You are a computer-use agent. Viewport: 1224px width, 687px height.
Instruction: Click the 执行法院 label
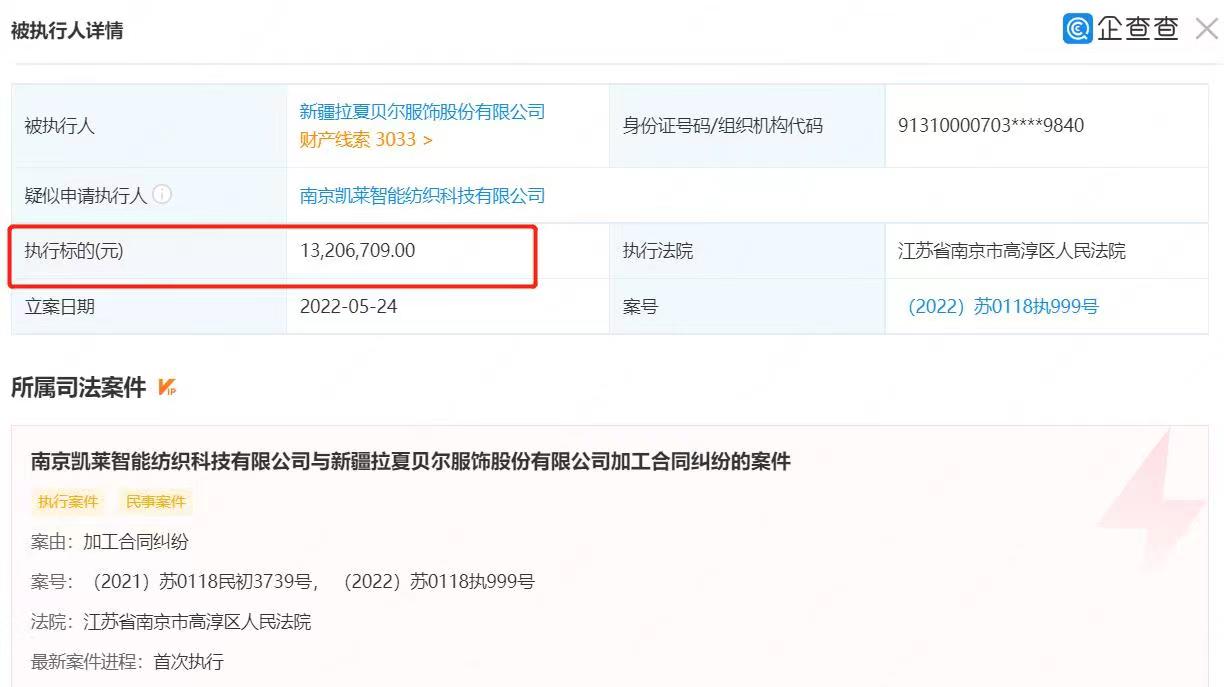coord(657,251)
